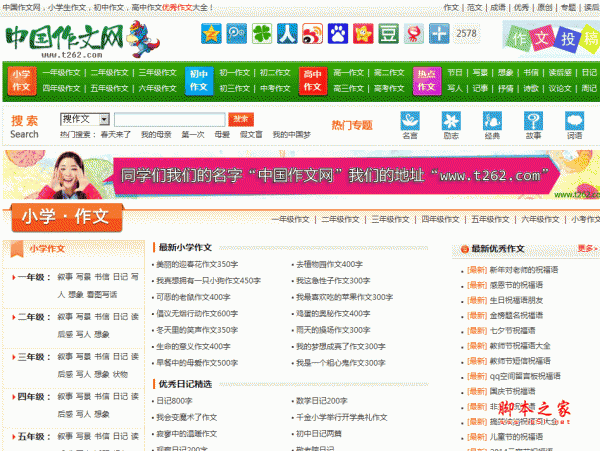Open 状物 under 三年级 sidebar
Screen dimensions: 600x451
click(121, 374)
